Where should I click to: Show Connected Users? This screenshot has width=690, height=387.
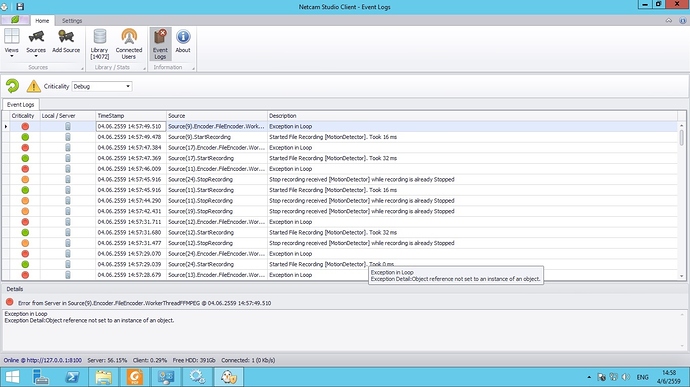[x=129, y=44]
